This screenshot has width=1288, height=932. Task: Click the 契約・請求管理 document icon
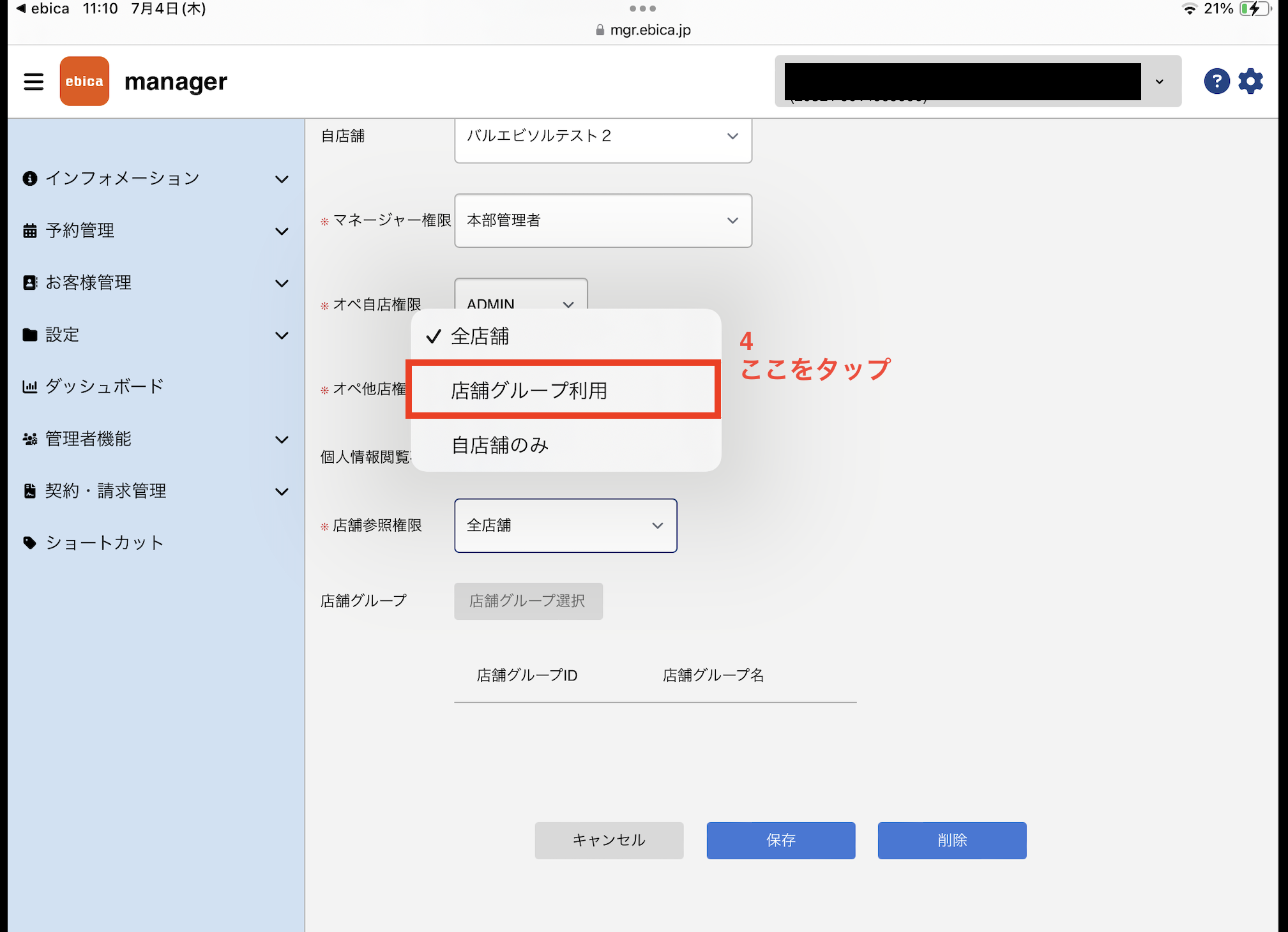click(x=29, y=491)
